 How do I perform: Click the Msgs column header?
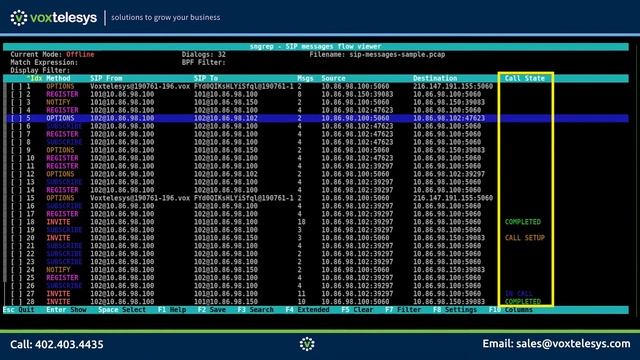pyautogui.click(x=305, y=78)
